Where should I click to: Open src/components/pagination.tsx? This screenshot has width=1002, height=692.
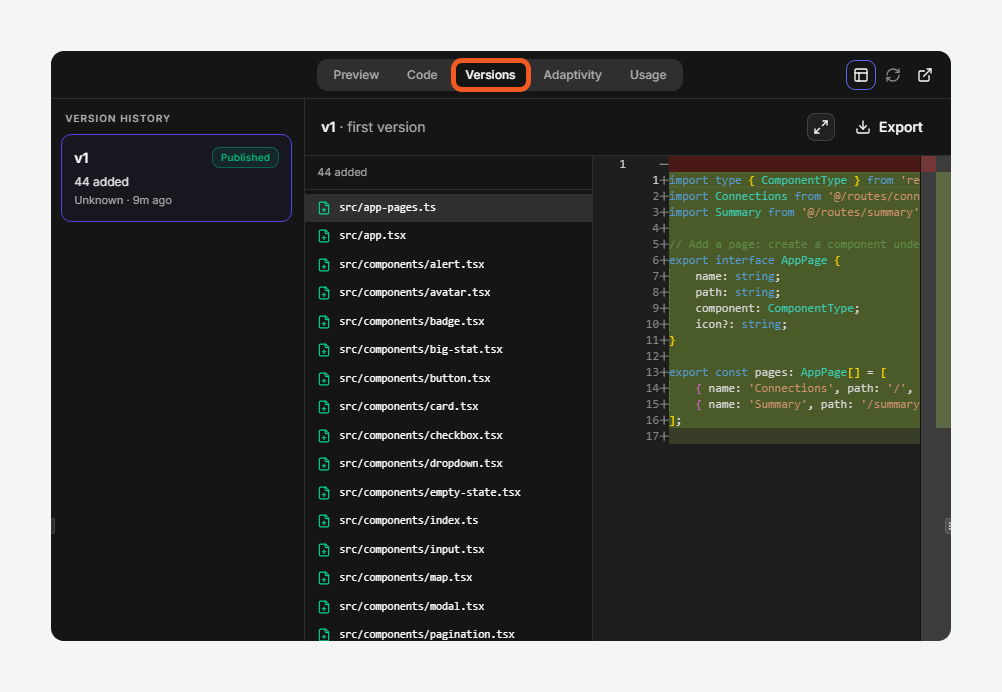449,633
